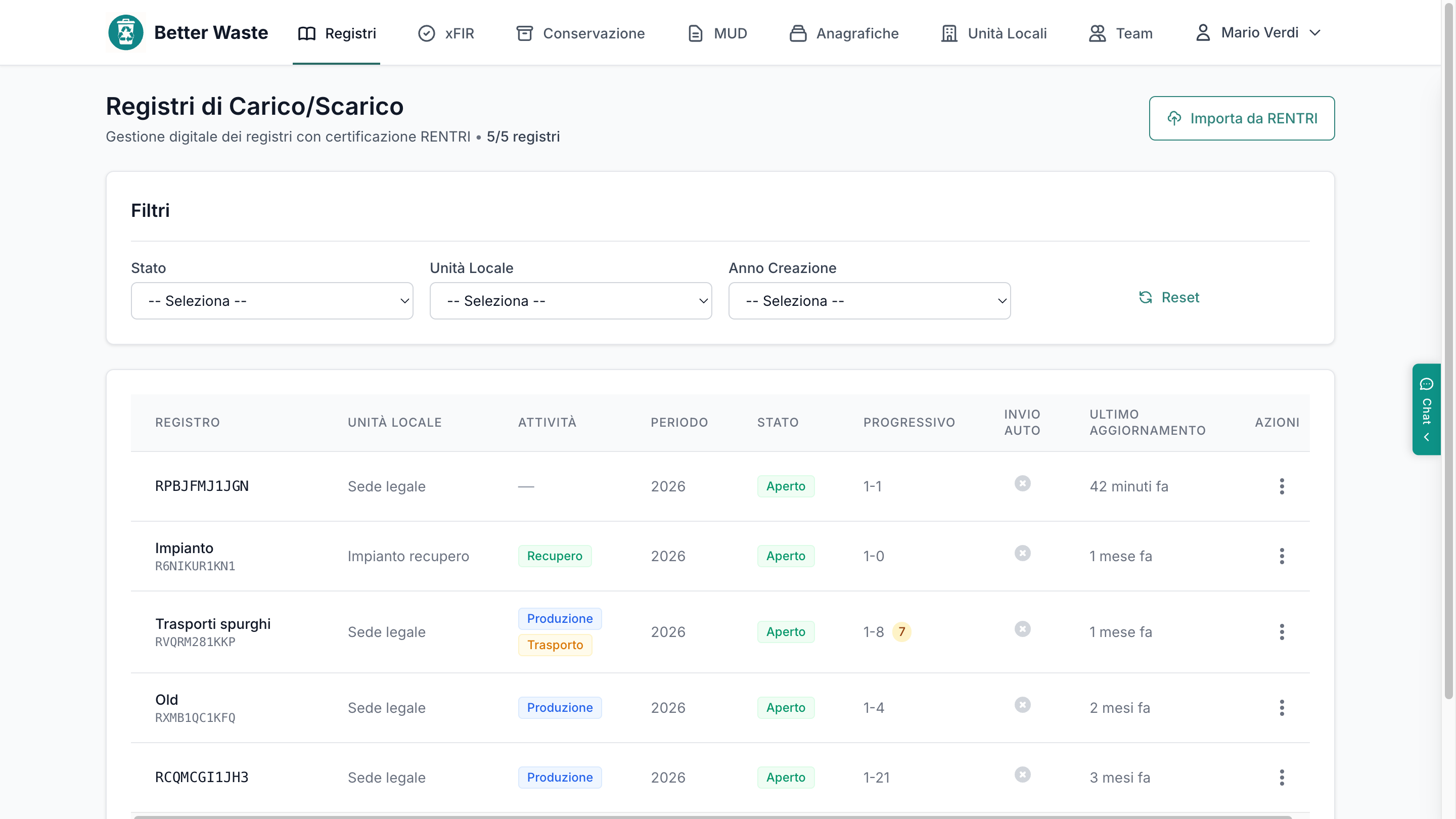Screen dimensions: 1456x819
Task: Go to the Registri tab
Action: [x=336, y=33]
